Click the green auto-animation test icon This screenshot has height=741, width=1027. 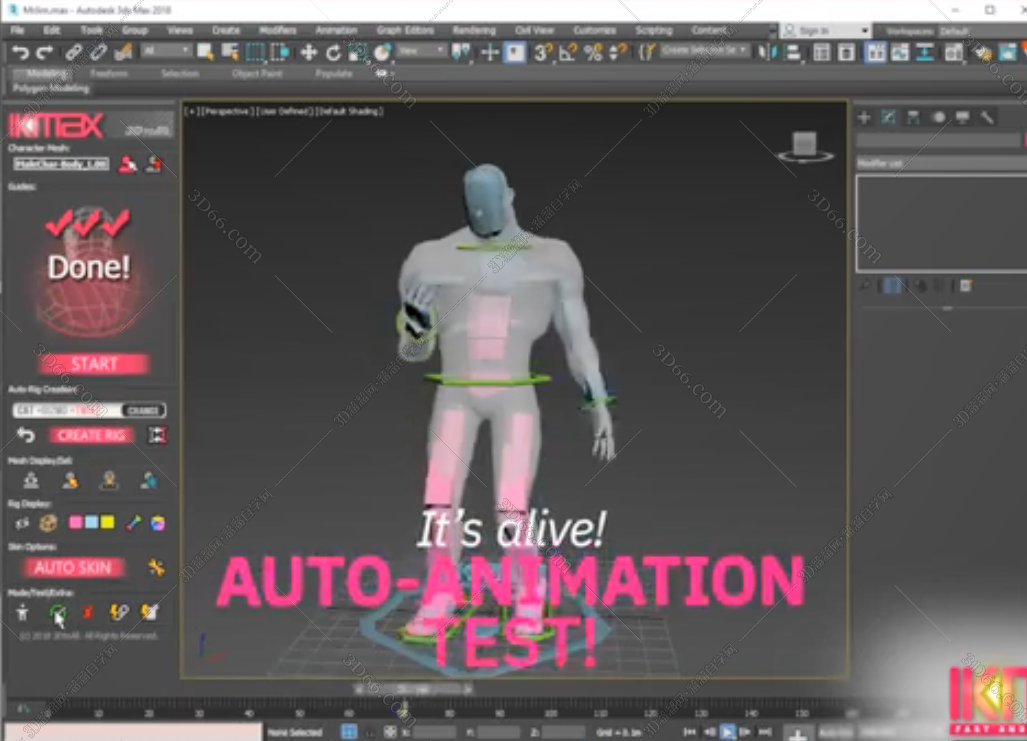tap(57, 613)
